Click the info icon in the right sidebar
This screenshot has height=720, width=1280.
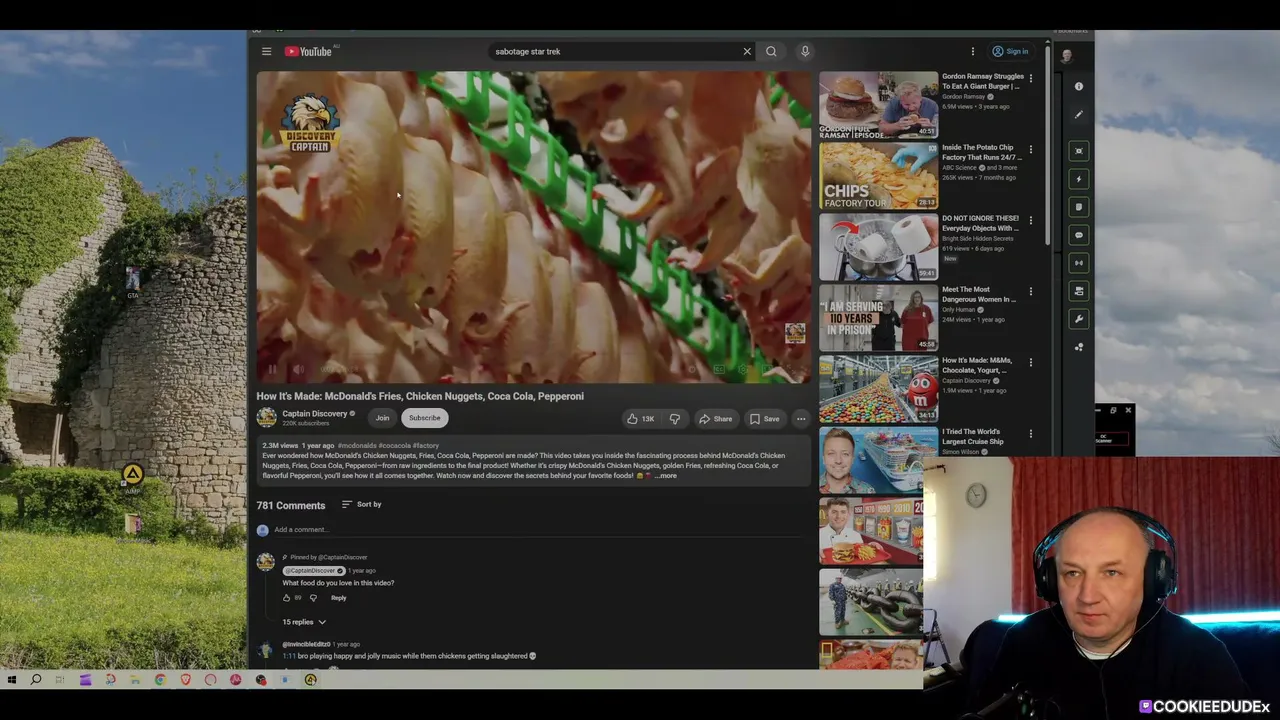(x=1079, y=87)
